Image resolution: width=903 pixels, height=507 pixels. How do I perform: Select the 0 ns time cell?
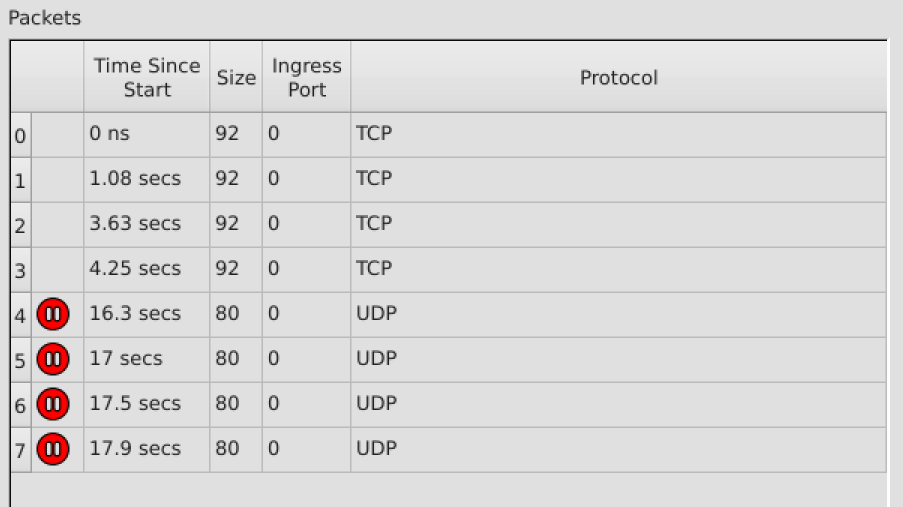146,134
